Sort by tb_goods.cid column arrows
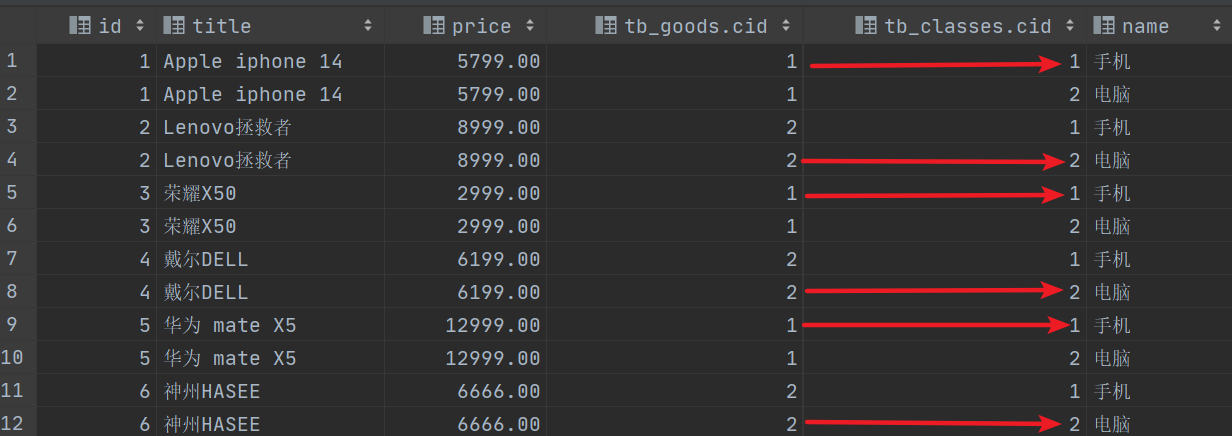The width and height of the screenshot is (1232, 436). [785, 26]
